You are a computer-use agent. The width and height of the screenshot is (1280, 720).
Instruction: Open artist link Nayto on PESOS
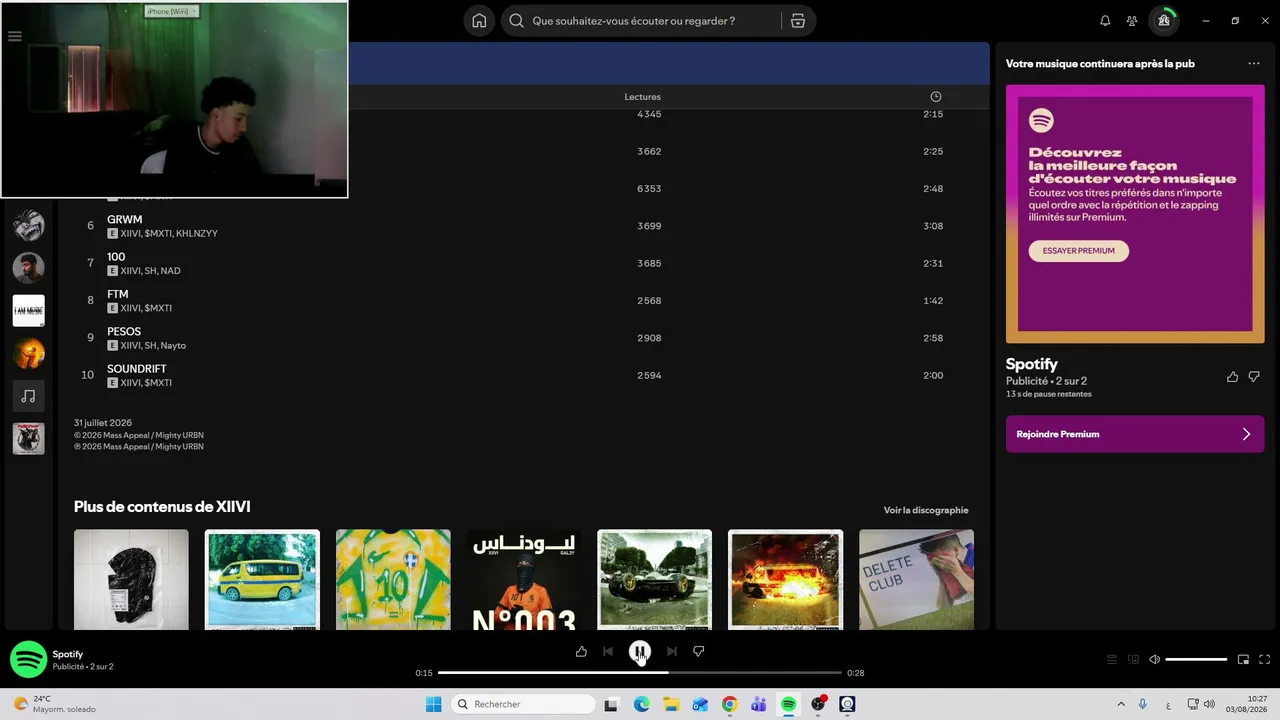point(173,346)
